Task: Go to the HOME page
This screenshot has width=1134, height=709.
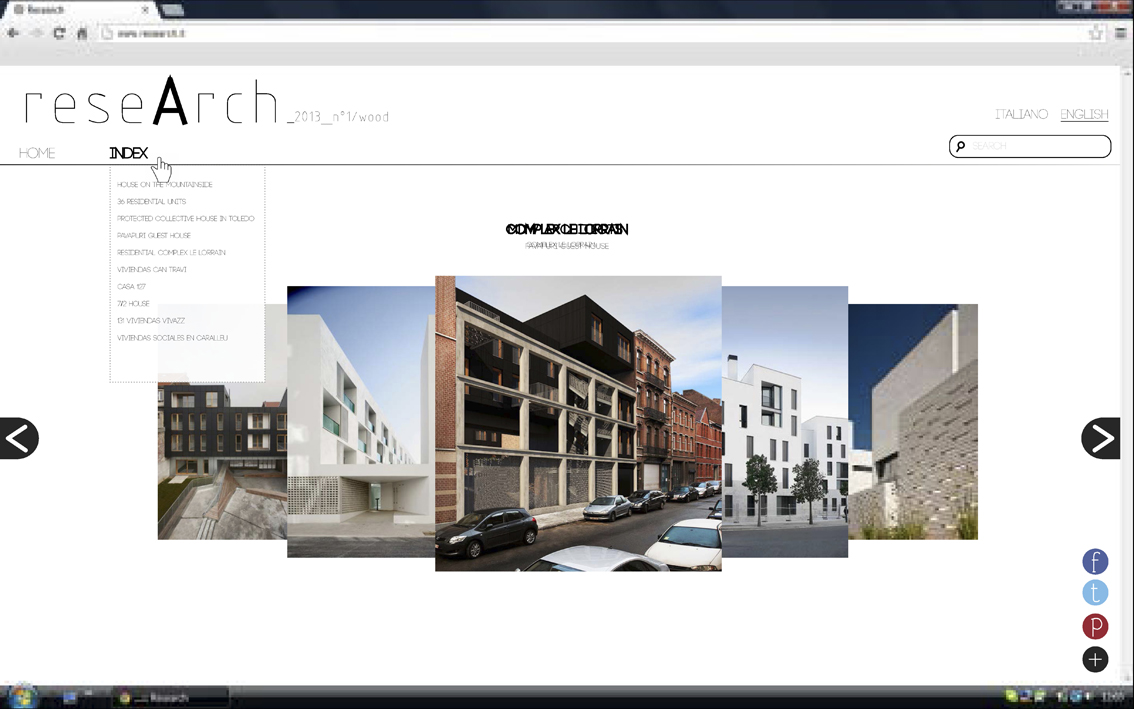Action: pyautogui.click(x=37, y=153)
